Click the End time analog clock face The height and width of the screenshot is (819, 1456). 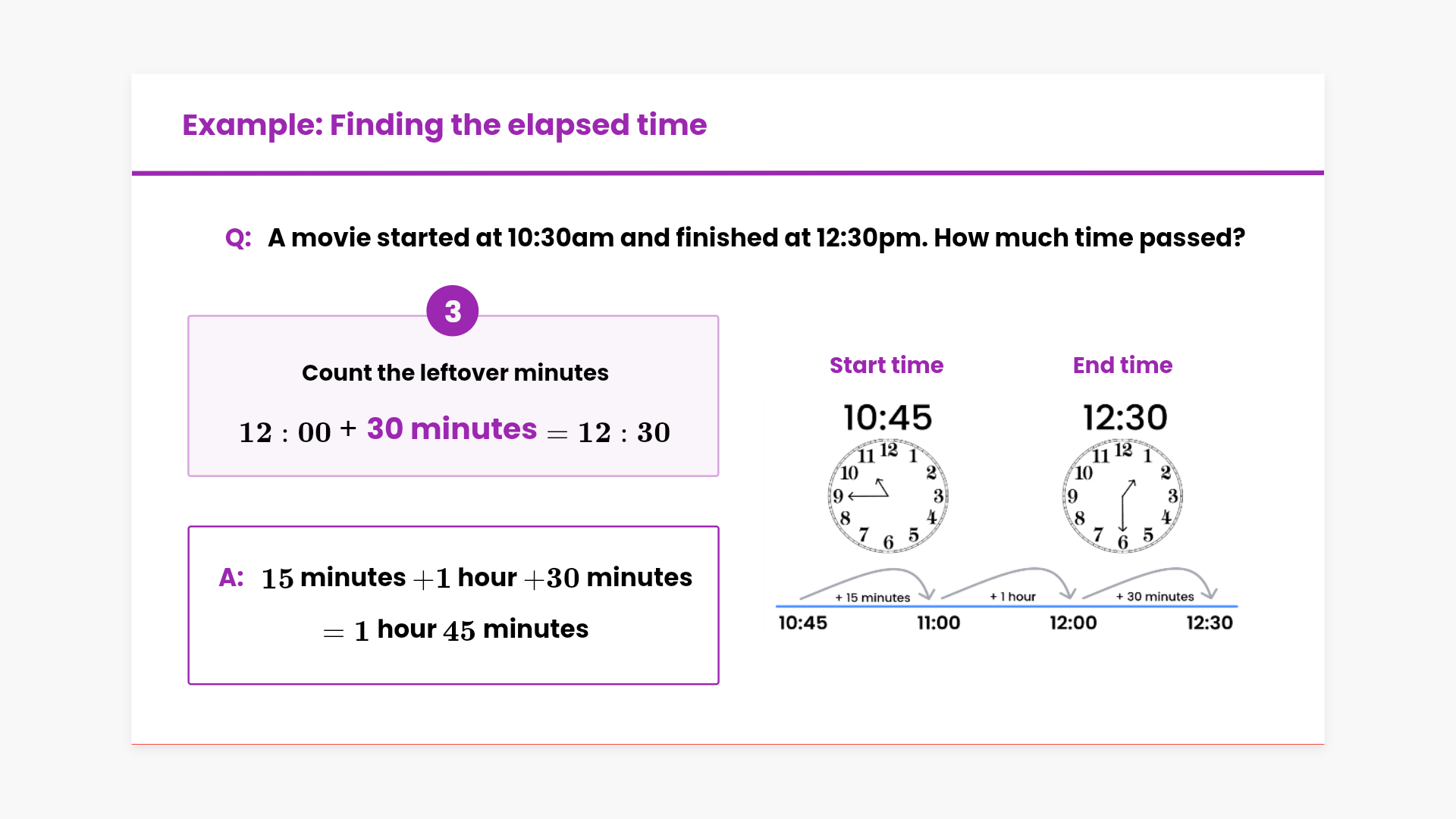[x=1122, y=496]
